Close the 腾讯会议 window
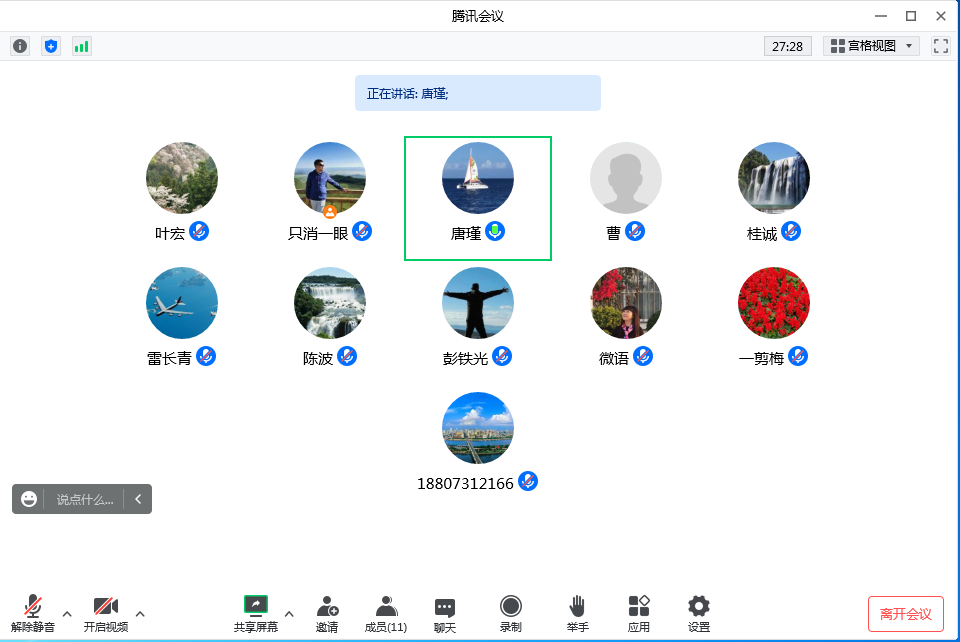960x642 pixels. click(941, 16)
